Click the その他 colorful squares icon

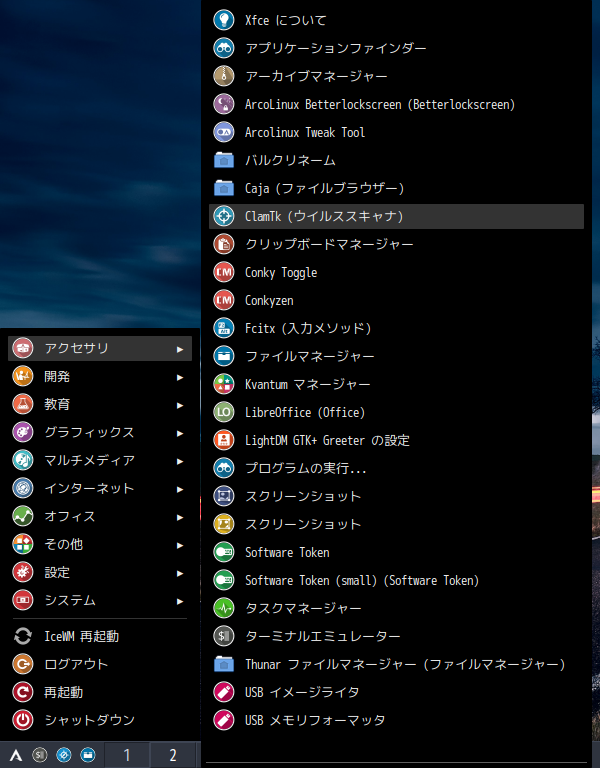pos(23,544)
